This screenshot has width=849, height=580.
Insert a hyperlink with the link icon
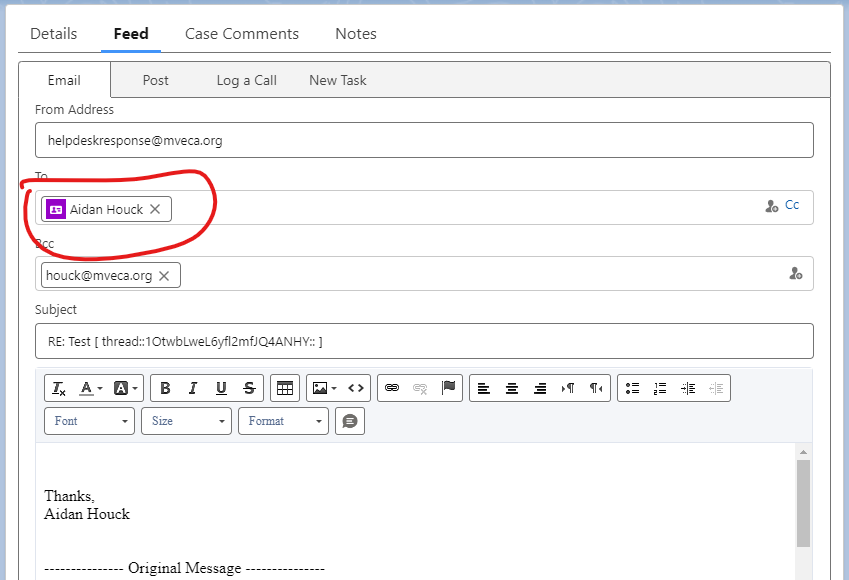[392, 388]
